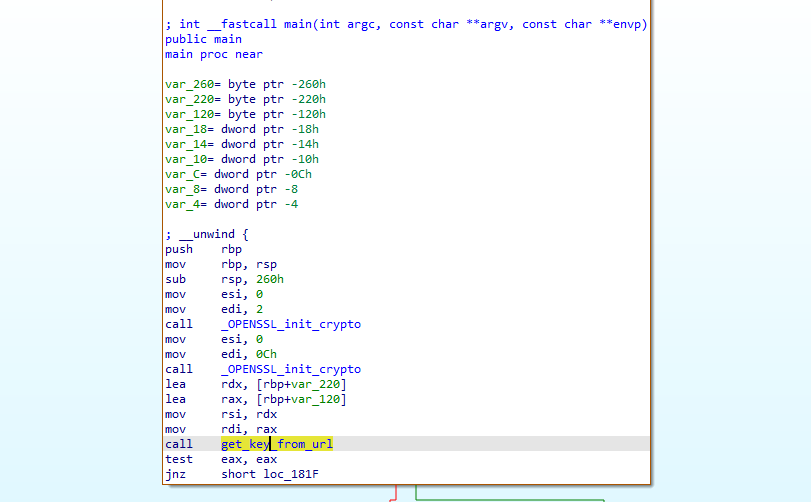
Task: Select var_4 dword declaration
Action: click(232, 204)
